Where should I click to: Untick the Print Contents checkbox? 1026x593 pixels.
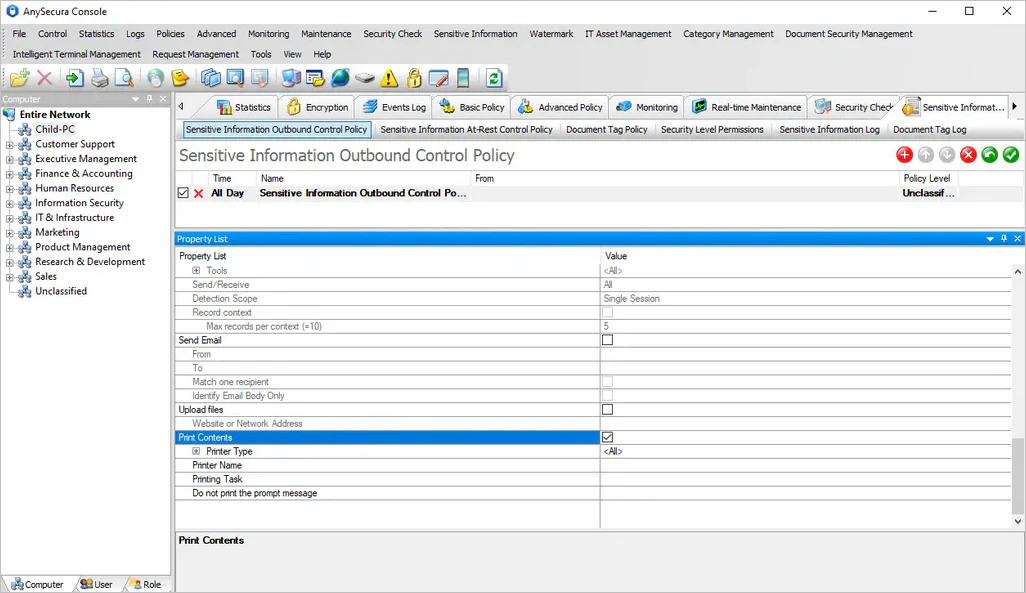pyautogui.click(x=608, y=437)
